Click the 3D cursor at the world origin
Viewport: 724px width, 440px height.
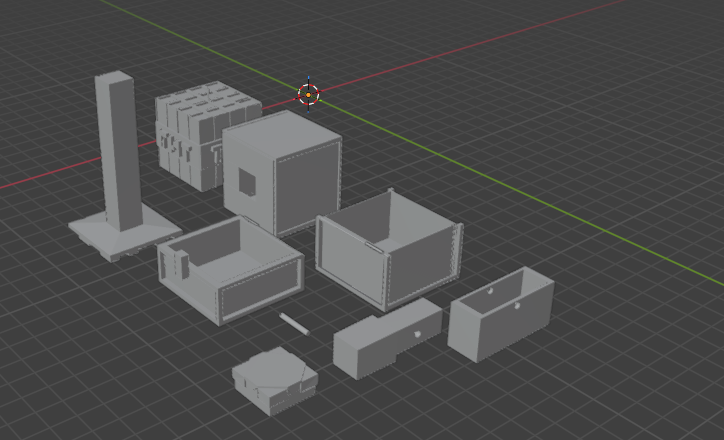tap(308, 95)
